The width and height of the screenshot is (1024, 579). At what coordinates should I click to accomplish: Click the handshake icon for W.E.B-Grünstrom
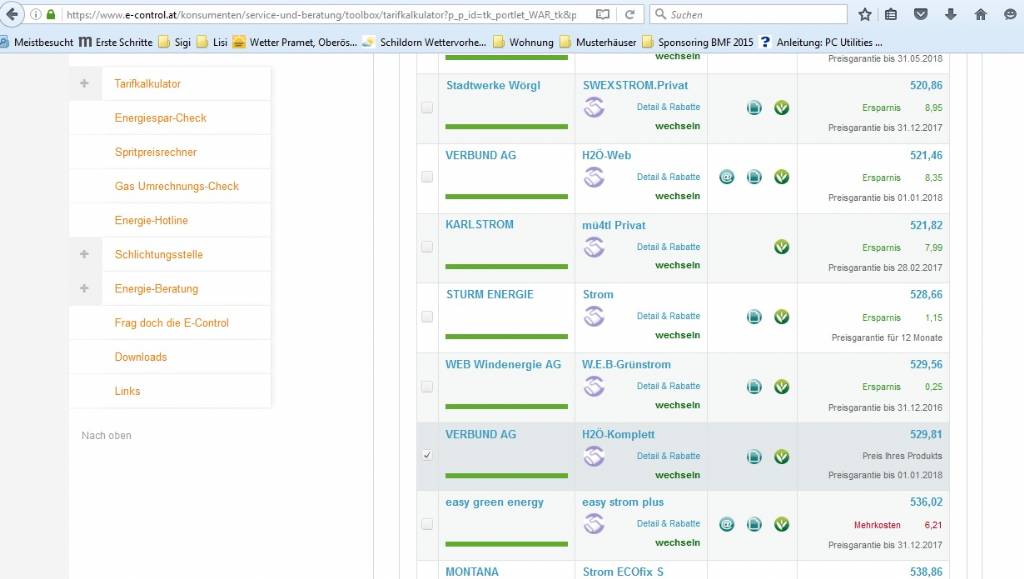[594, 387]
